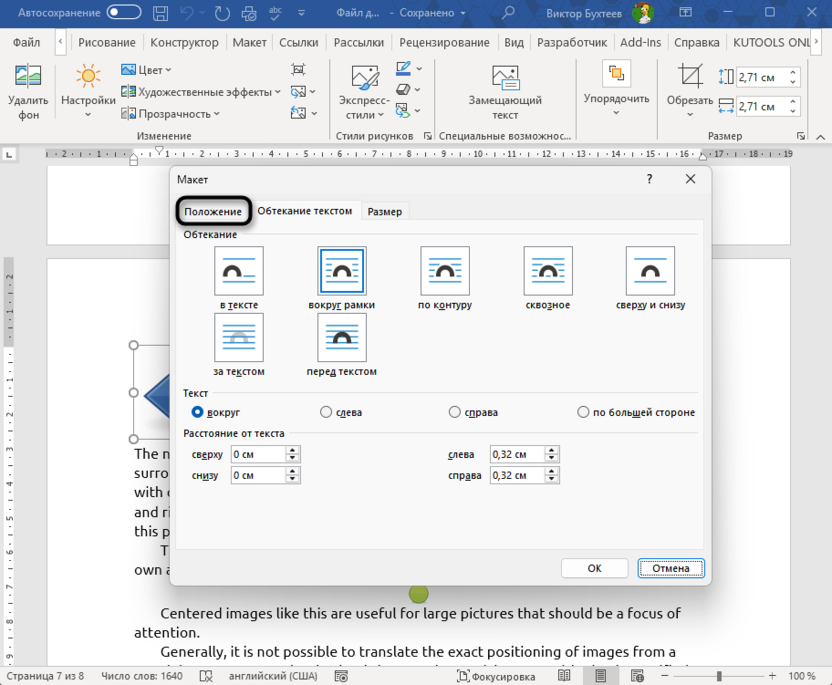
Task: Select the 'слева' text radio button
Action: [326, 412]
